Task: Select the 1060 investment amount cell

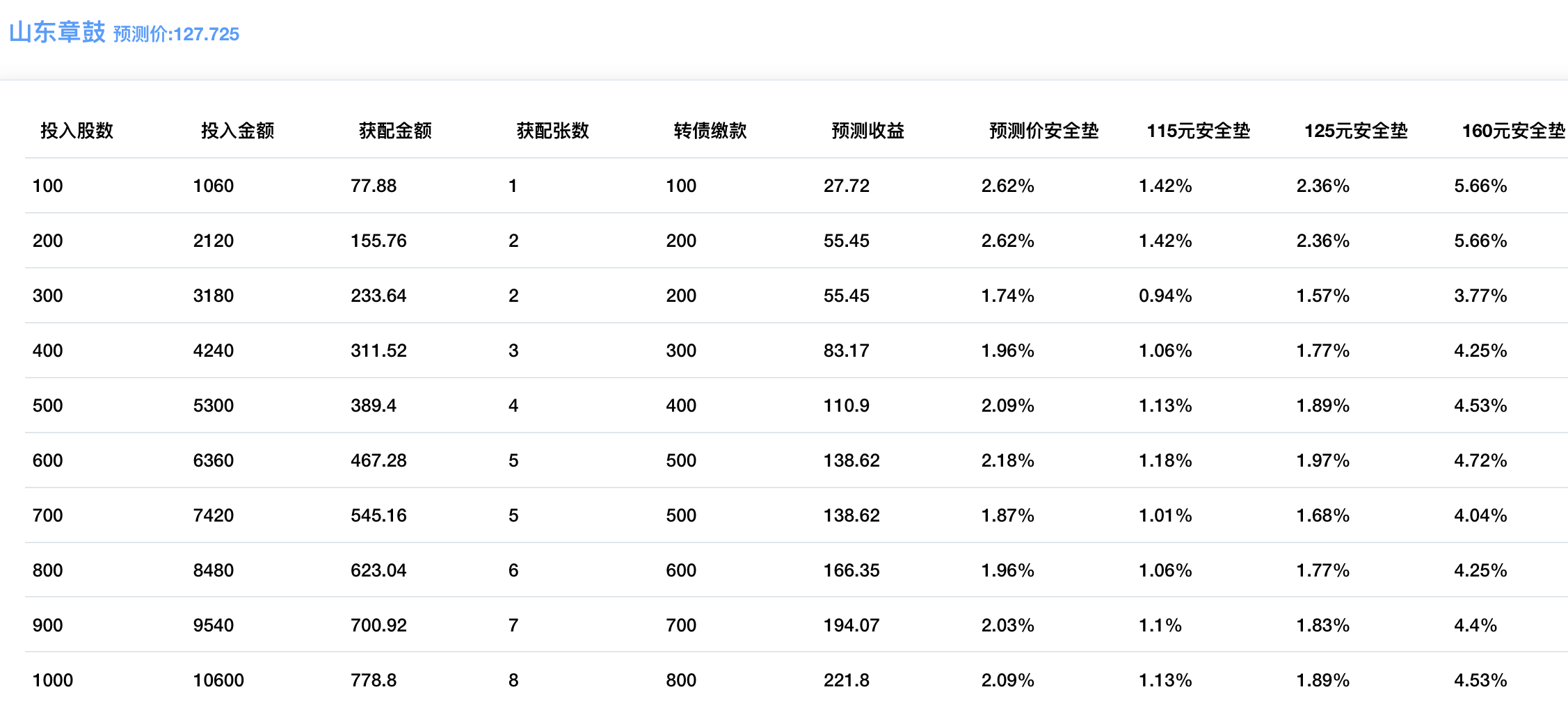Action: (x=214, y=186)
